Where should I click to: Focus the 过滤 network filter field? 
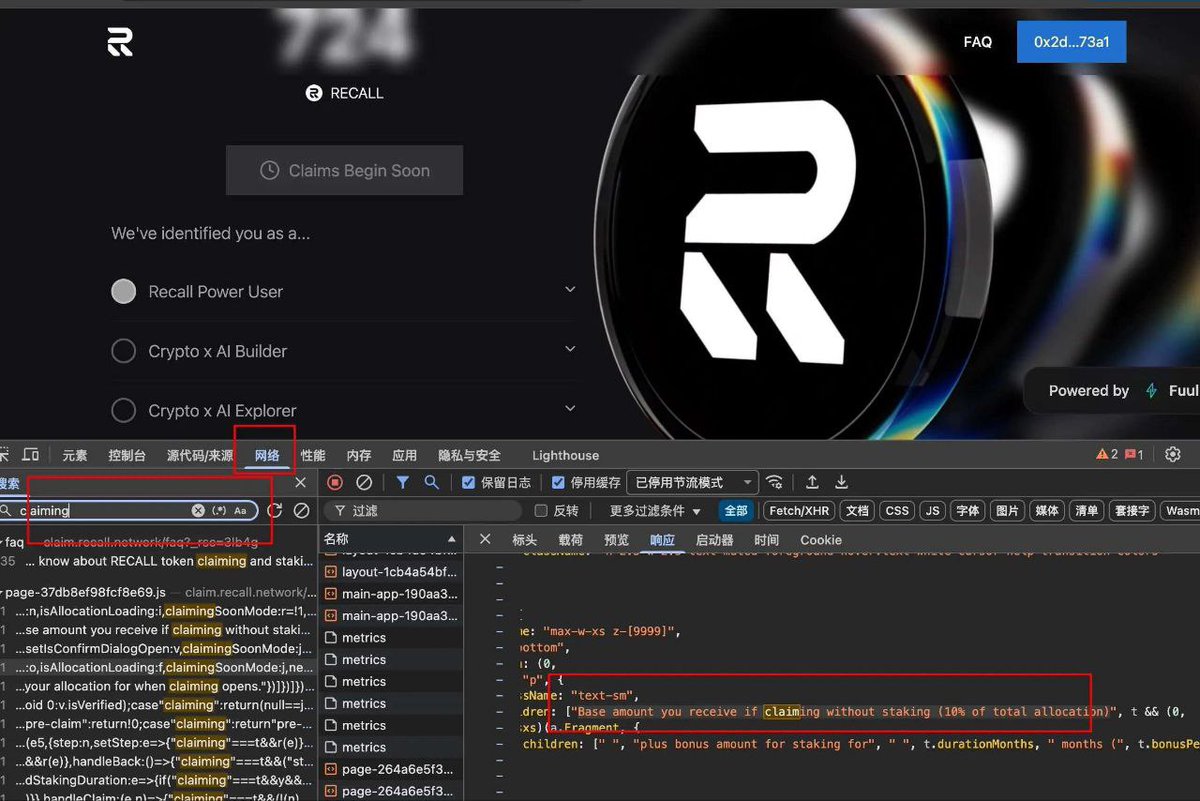point(422,510)
